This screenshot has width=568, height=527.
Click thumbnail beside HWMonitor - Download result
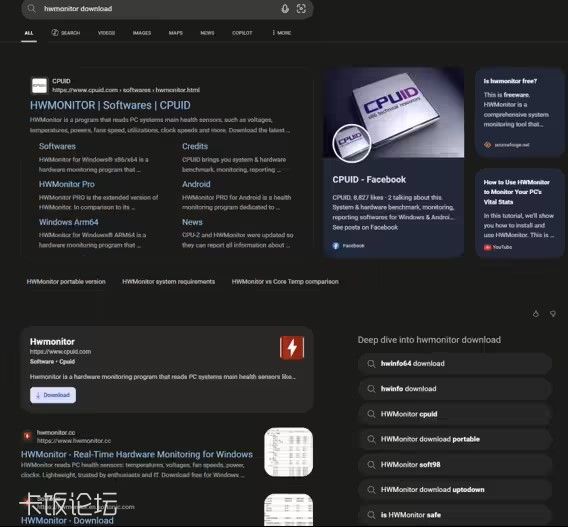(288, 510)
